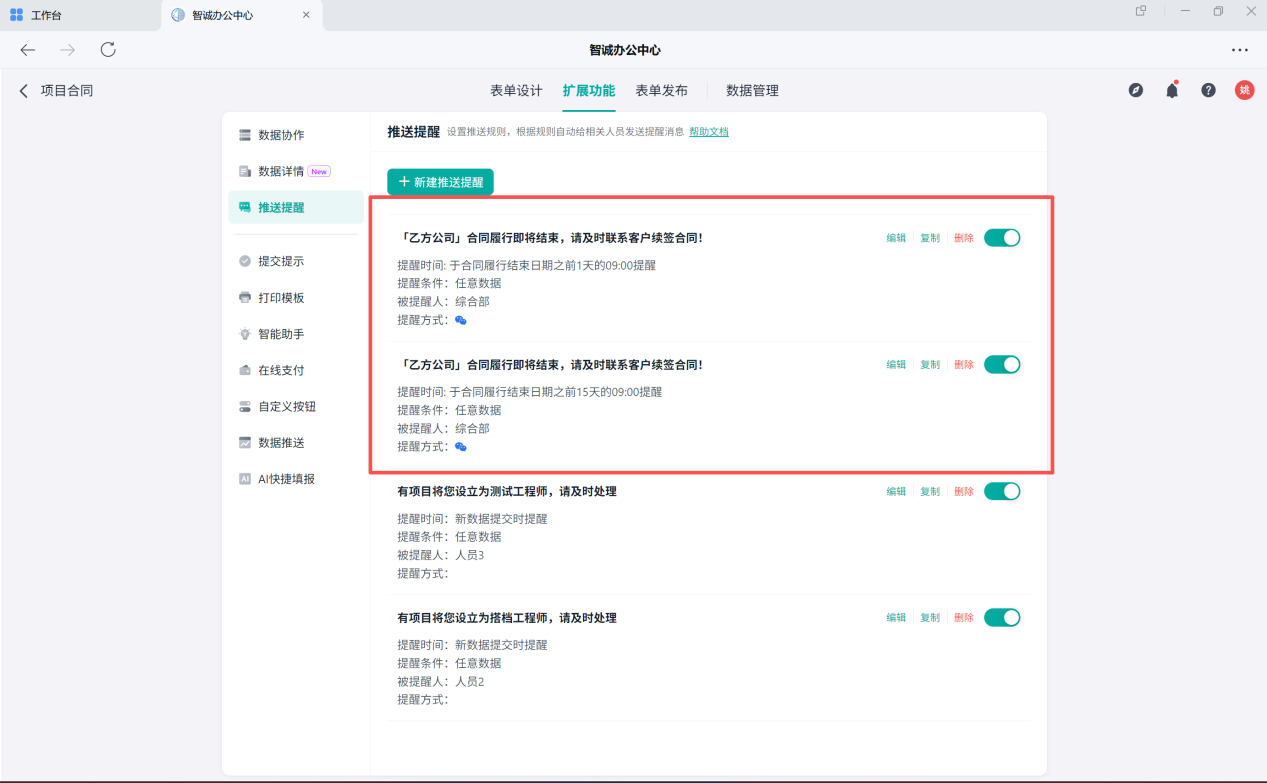Click 智诚办公中心 page title
1267x783 pixels.
pos(625,50)
